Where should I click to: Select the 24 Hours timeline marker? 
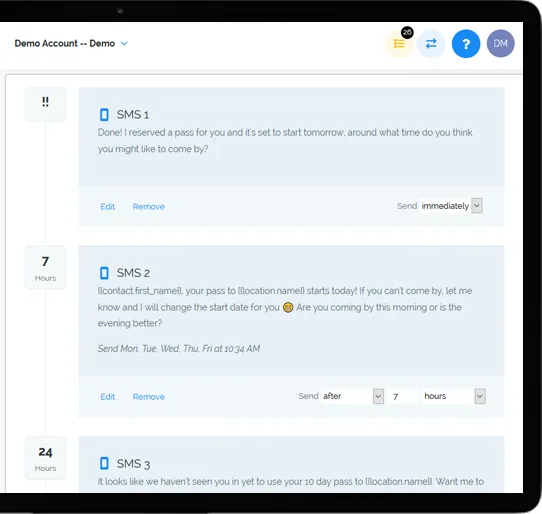45,458
